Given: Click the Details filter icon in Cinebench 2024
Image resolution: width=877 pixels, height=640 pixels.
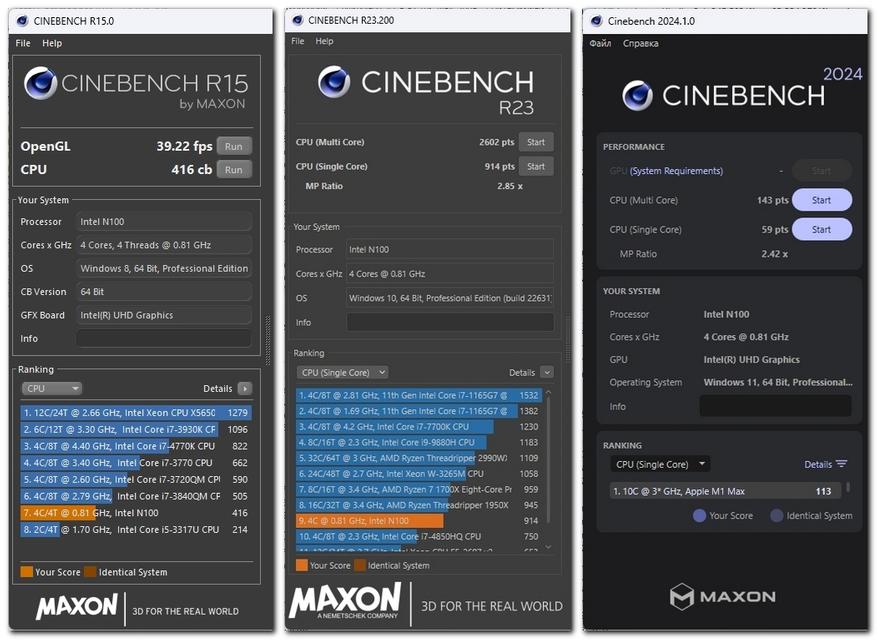Looking at the screenshot, I should [842, 464].
